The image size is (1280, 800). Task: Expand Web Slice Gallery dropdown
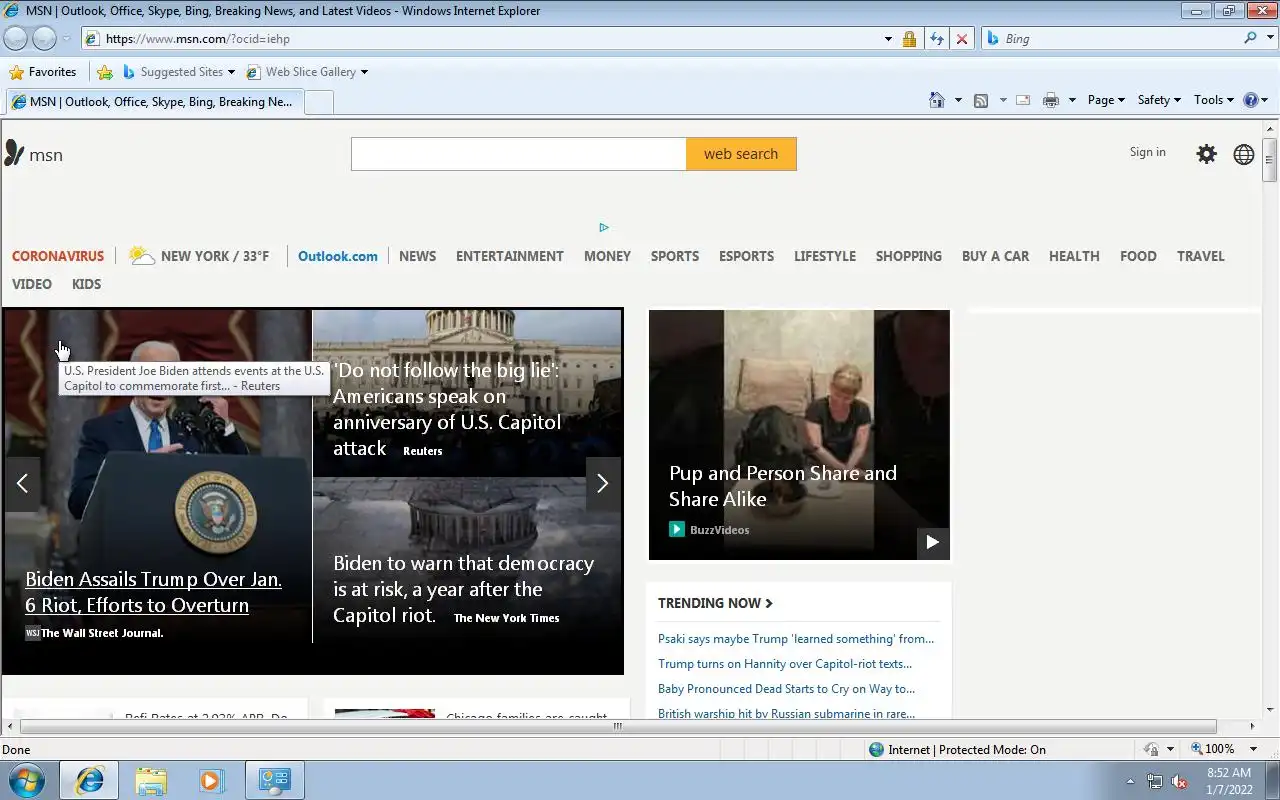point(364,72)
